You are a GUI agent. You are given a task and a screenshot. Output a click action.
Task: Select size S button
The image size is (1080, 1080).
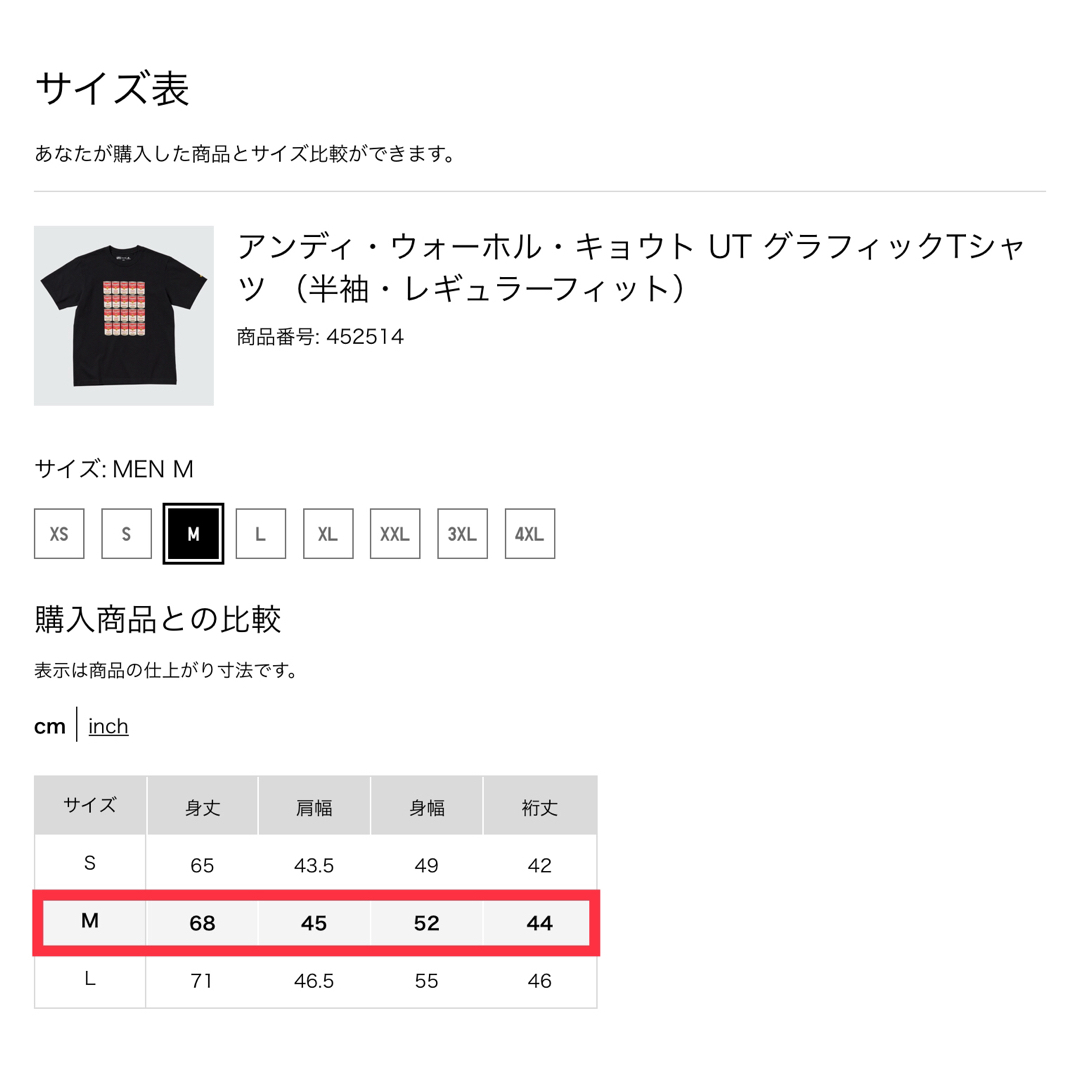[126, 534]
